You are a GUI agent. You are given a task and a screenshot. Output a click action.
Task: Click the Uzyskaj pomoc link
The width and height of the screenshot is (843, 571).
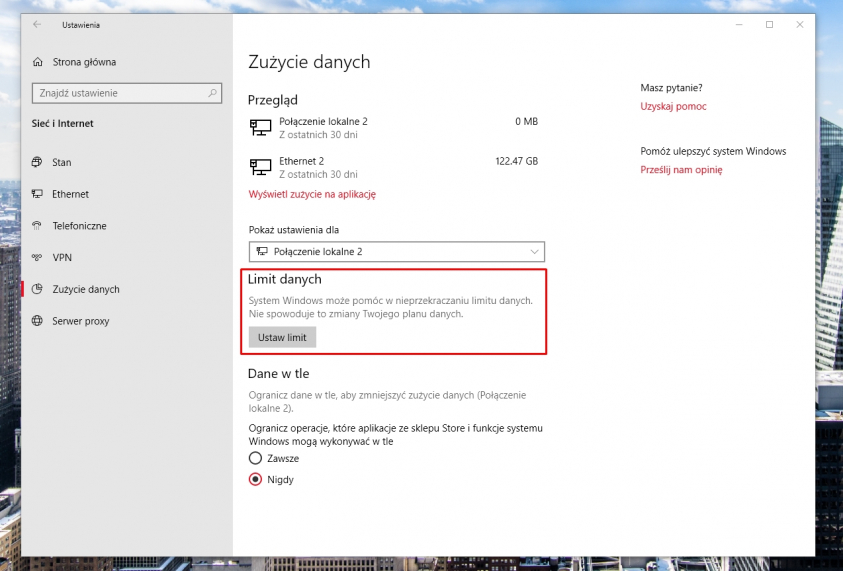pyautogui.click(x=673, y=106)
